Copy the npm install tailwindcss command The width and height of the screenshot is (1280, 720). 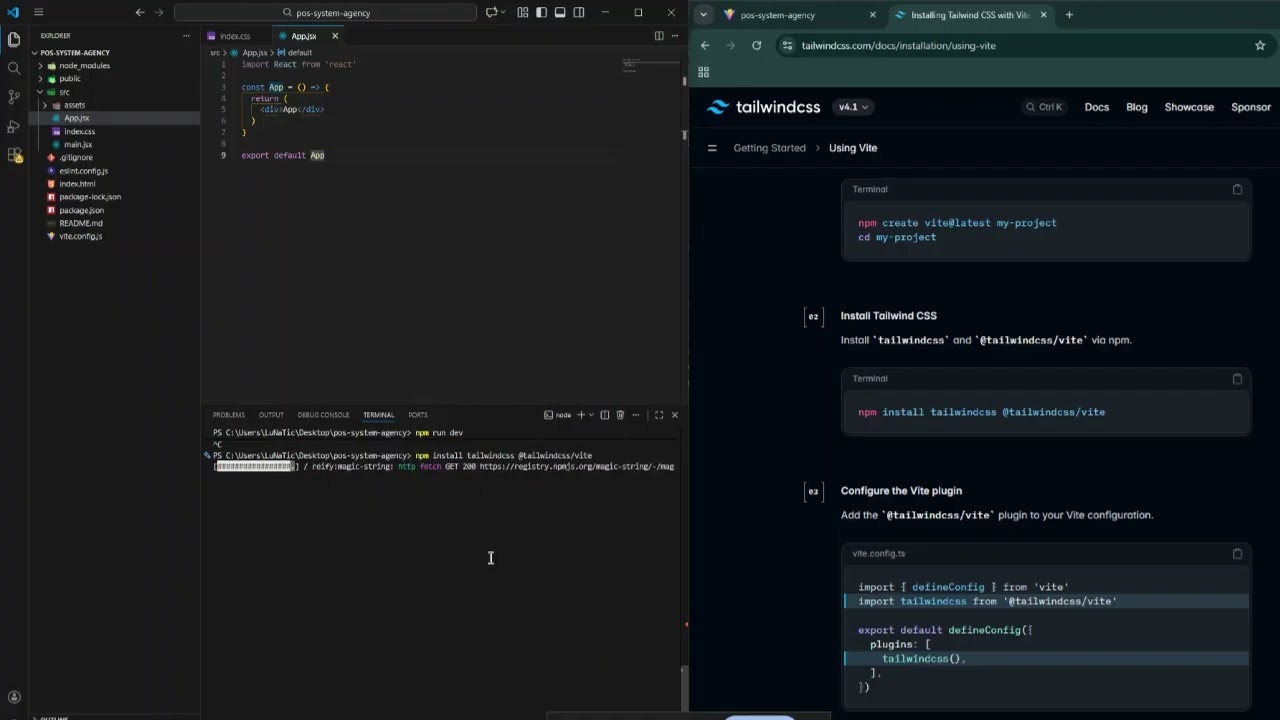1237,379
